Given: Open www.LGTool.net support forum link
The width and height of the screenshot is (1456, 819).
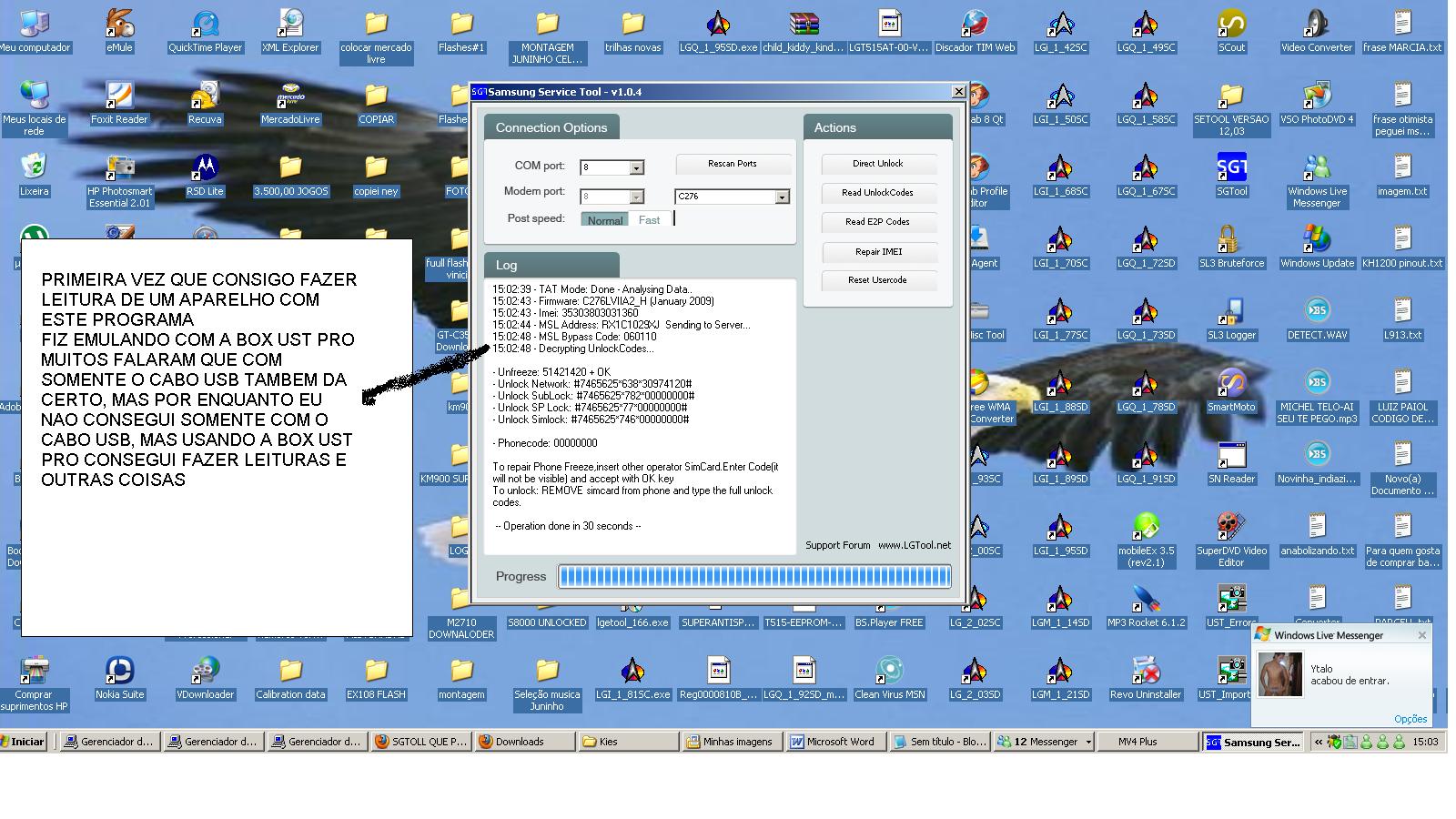Looking at the screenshot, I should coord(915,545).
